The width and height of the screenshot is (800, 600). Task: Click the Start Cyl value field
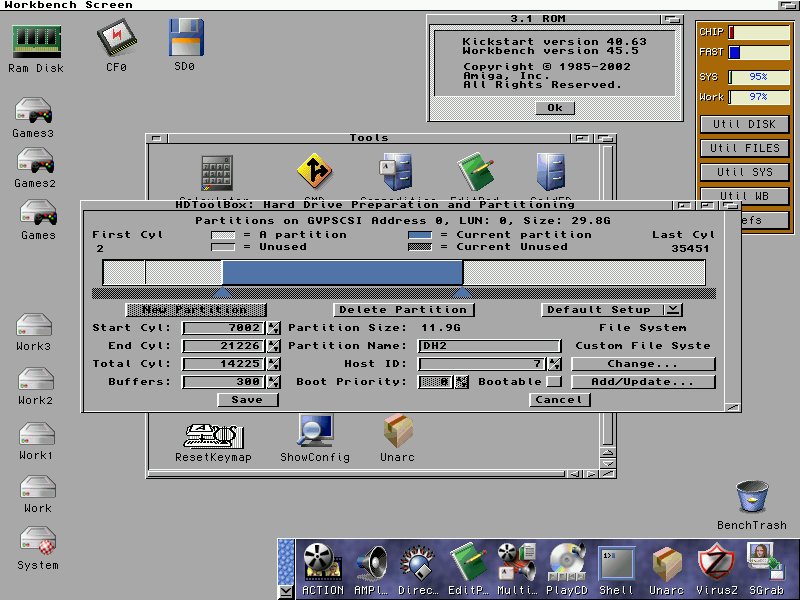tap(224, 328)
